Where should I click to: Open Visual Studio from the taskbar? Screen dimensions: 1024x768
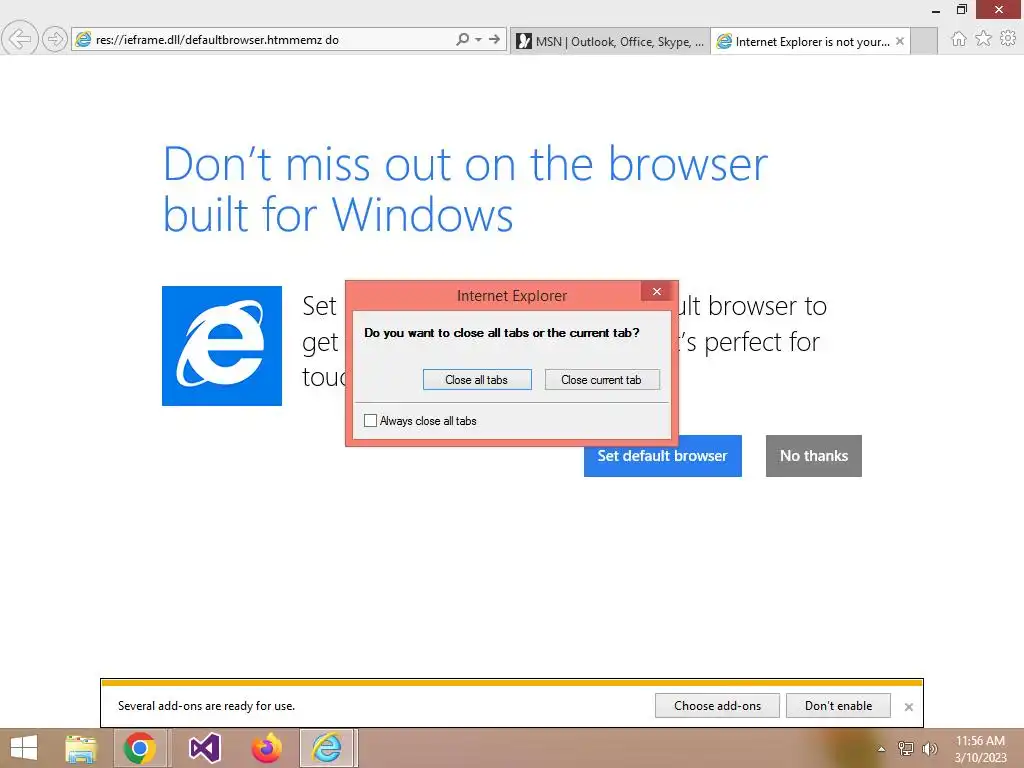(x=204, y=748)
